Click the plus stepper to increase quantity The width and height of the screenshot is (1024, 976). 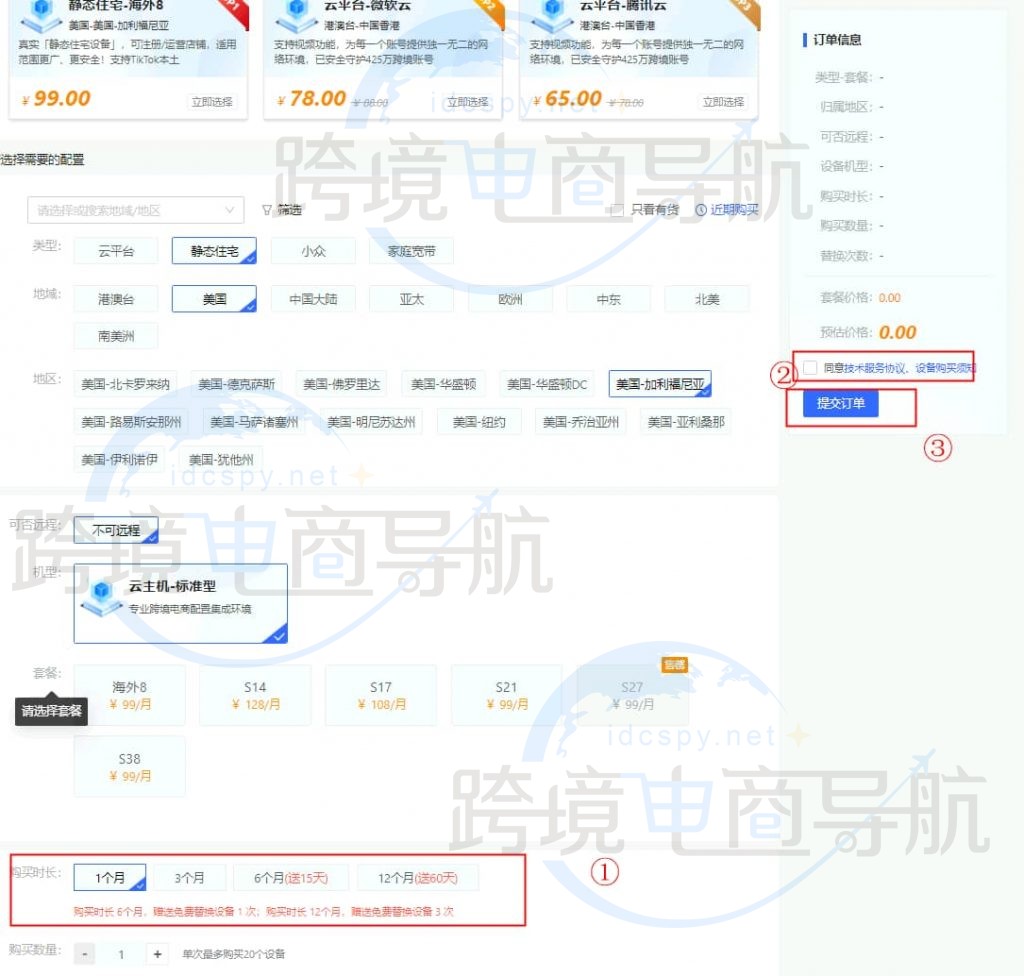point(156,954)
